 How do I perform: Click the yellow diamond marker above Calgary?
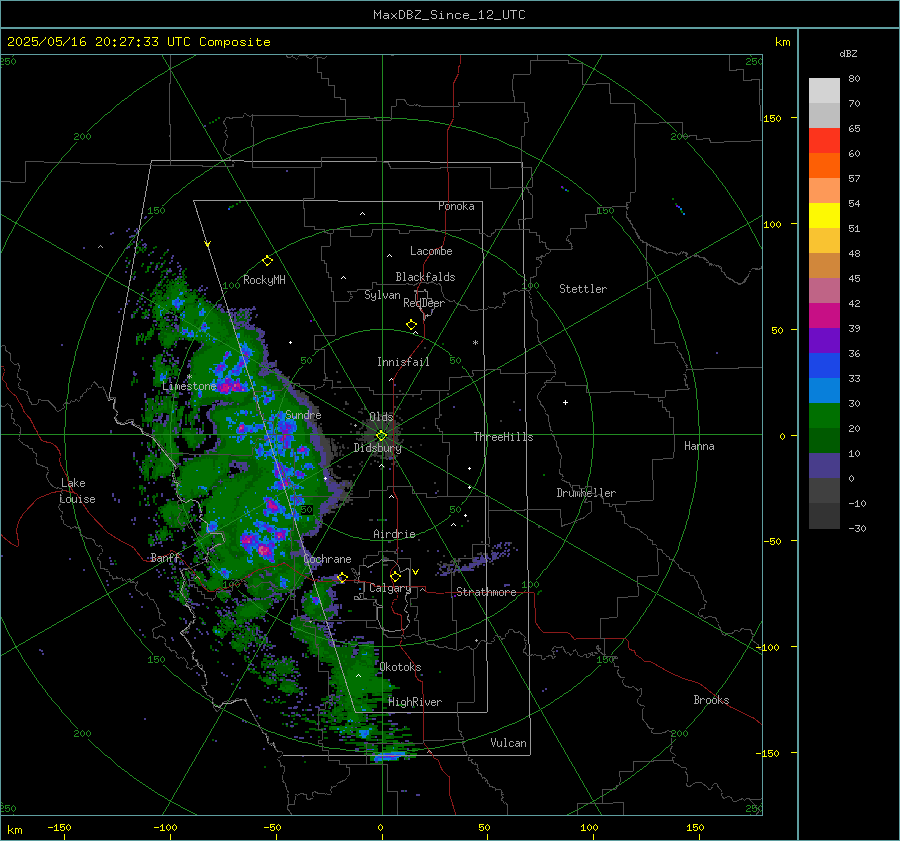coord(395,576)
